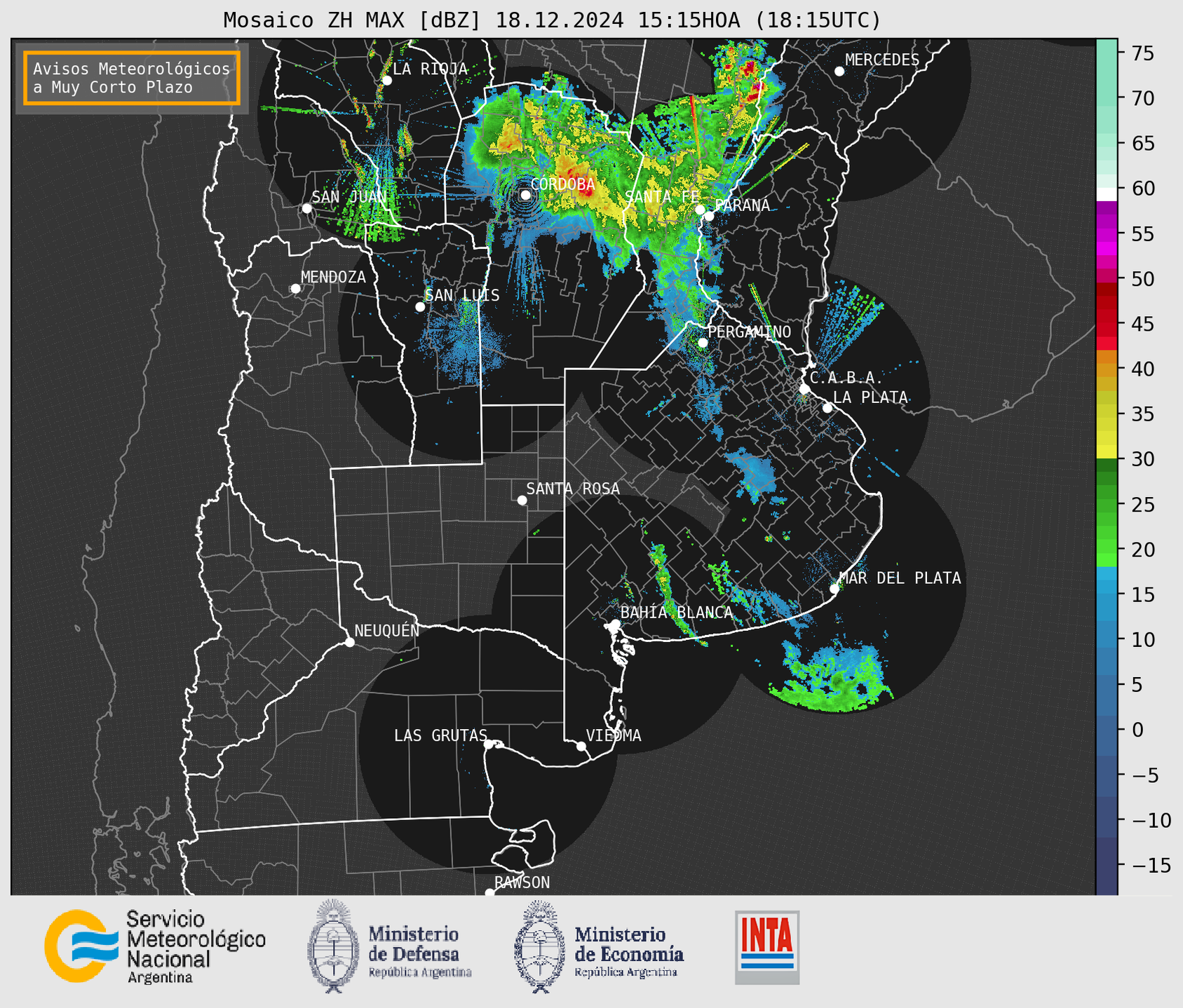The height and width of the screenshot is (1008, 1183).
Task: Click the Ministerio de Defensa emblem
Action: click(x=332, y=946)
